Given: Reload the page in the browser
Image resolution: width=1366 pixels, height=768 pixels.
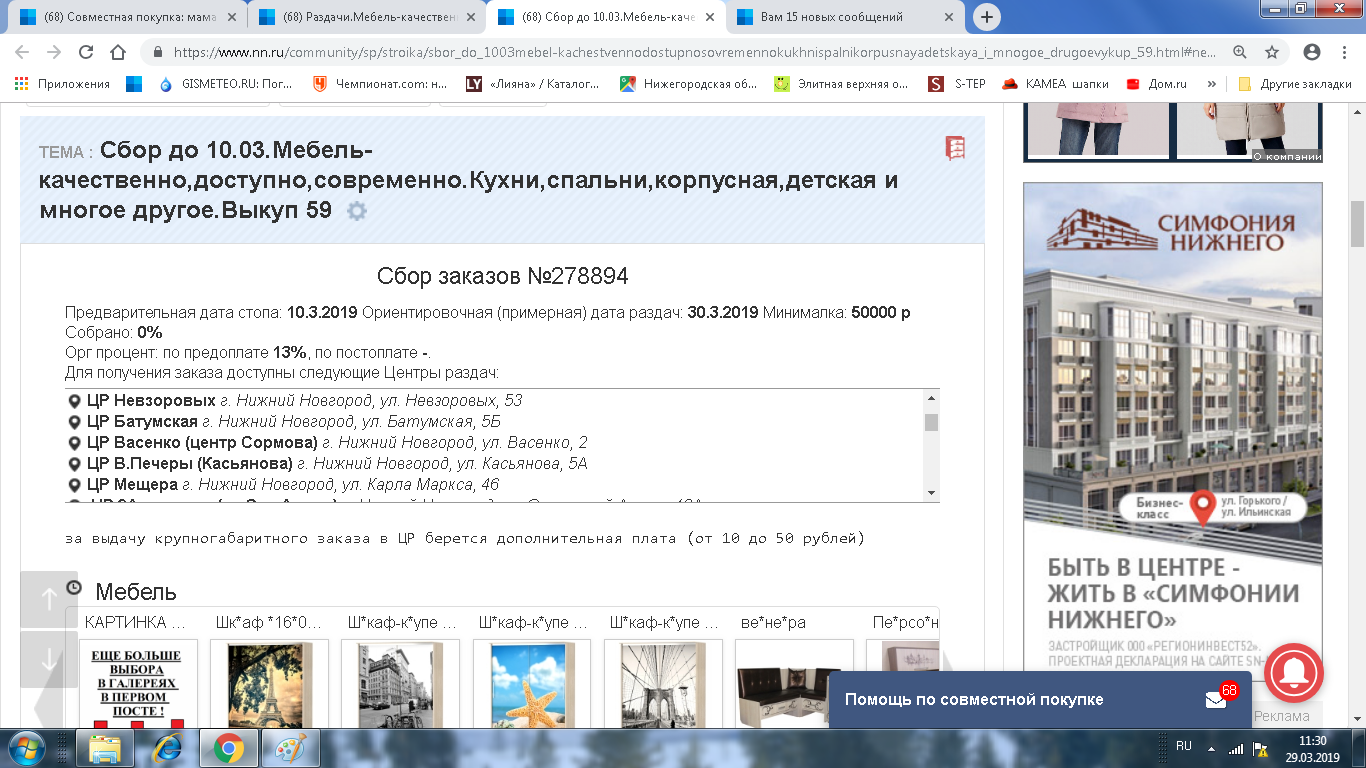Looking at the screenshot, I should point(85,53).
